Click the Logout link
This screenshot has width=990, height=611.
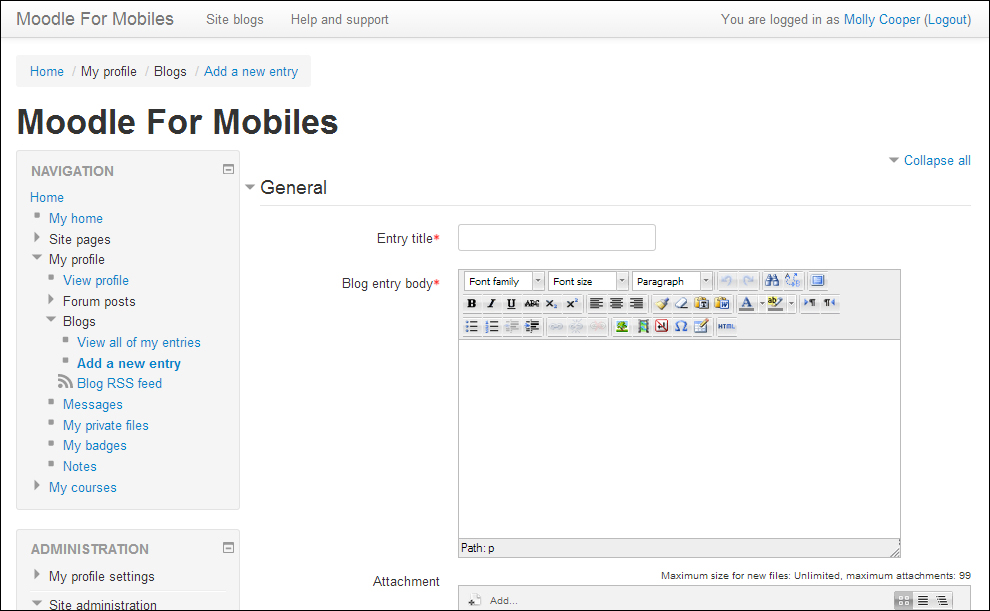coord(947,19)
